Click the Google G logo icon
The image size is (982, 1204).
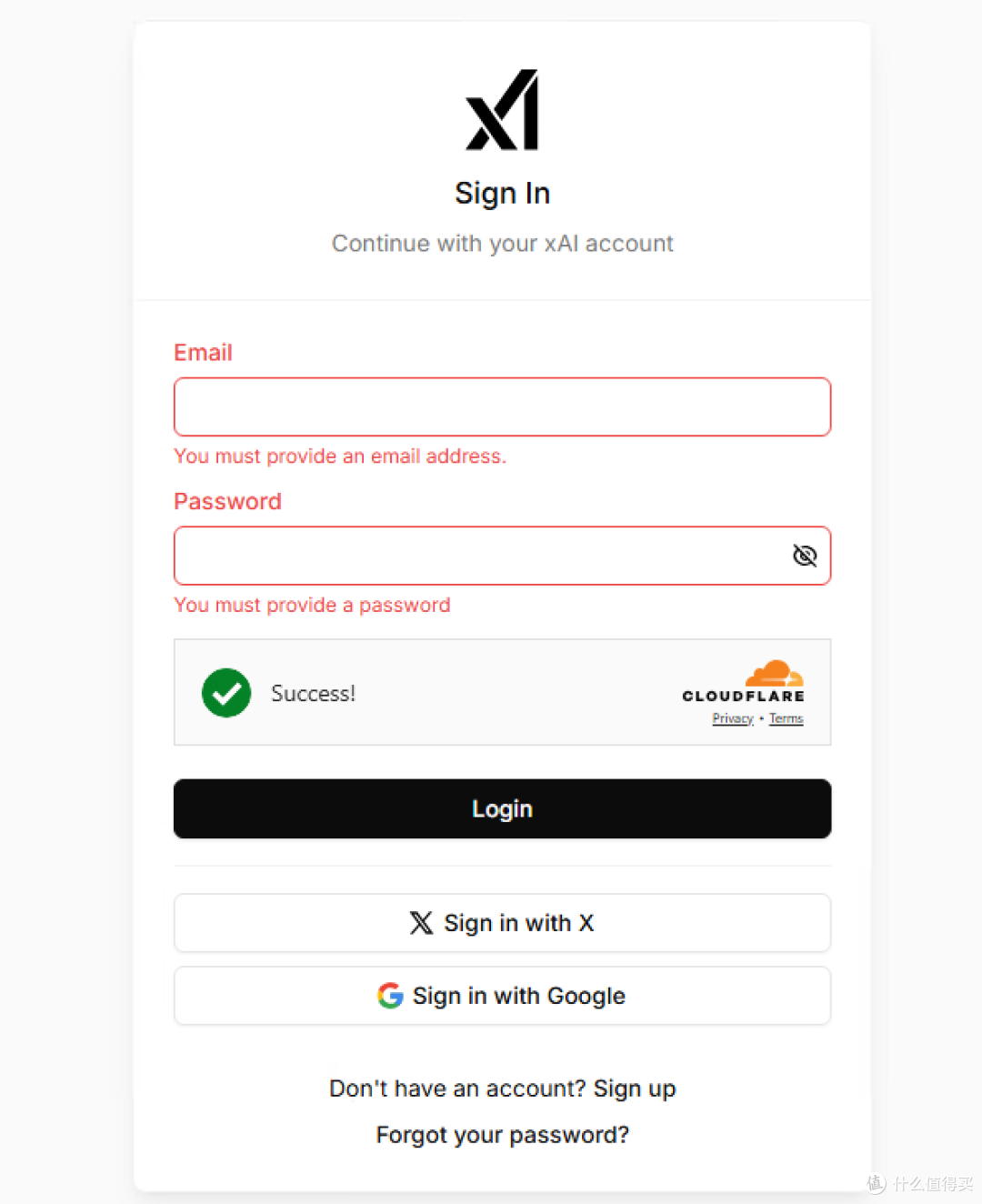(390, 996)
